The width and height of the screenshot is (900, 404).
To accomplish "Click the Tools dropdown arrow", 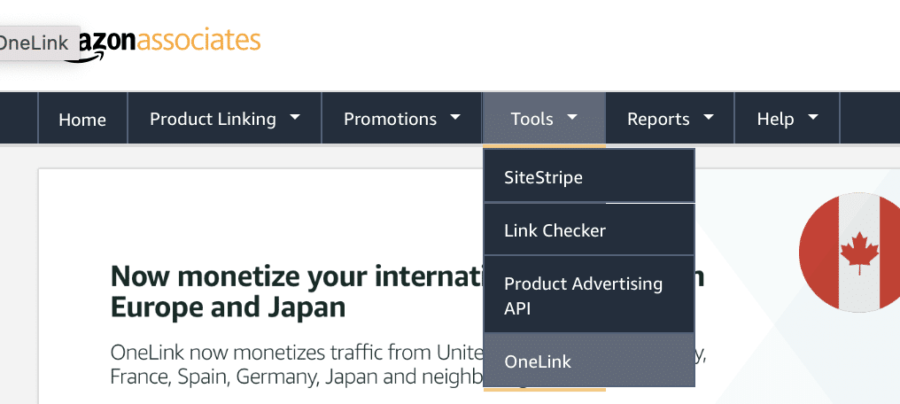I will click(x=572, y=117).
